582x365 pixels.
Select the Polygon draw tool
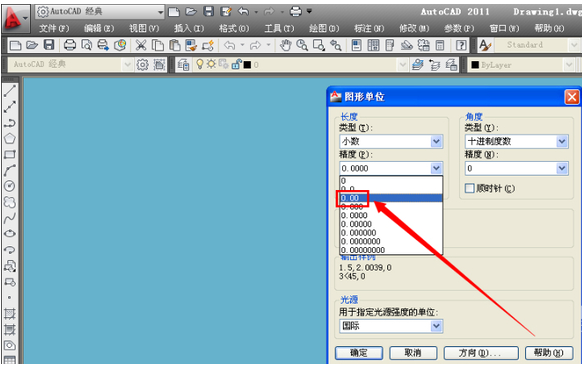click(10, 138)
